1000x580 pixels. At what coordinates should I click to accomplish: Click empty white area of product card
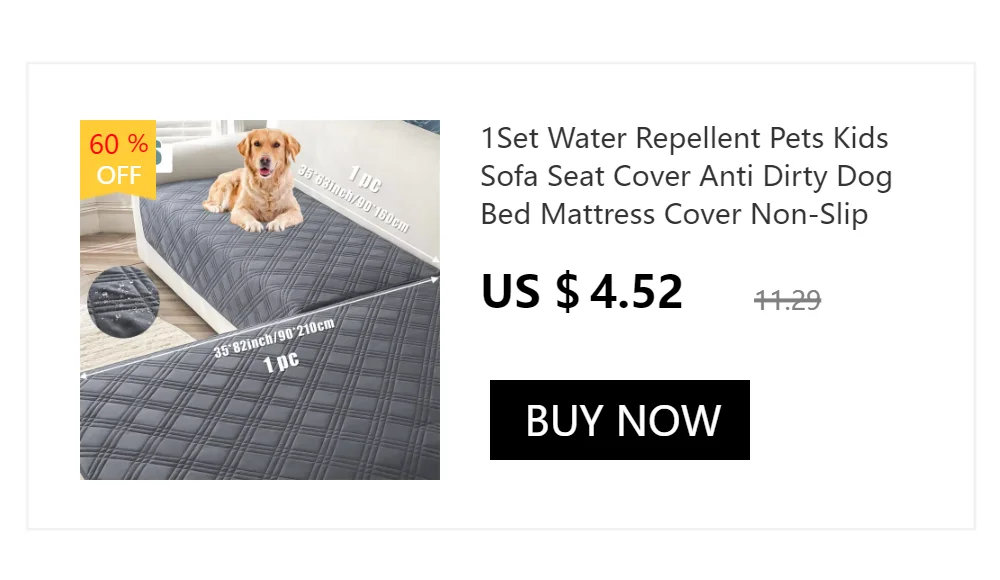pyautogui.click(x=861, y=415)
